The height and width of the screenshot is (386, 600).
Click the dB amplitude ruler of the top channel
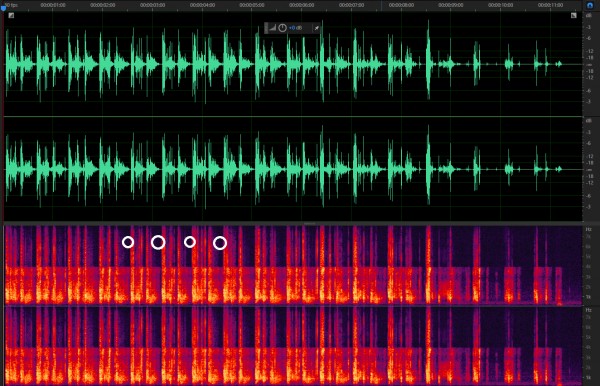click(x=589, y=64)
